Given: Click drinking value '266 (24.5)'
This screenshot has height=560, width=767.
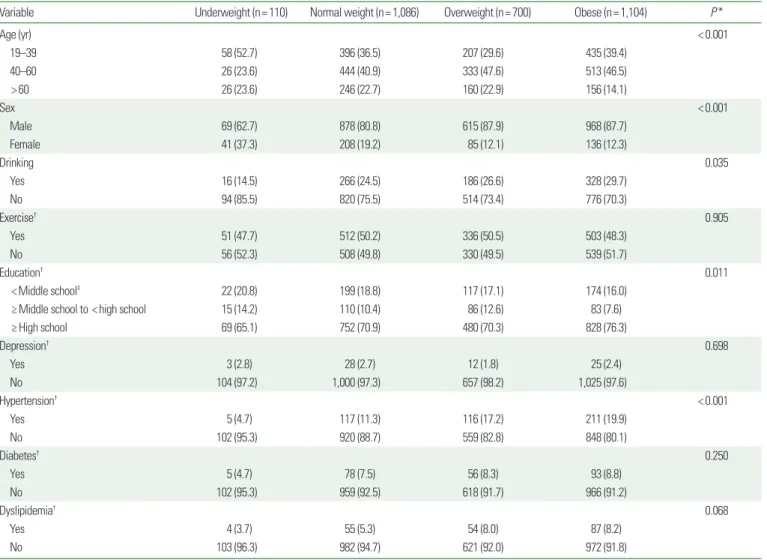Looking at the screenshot, I should click(x=360, y=181).
